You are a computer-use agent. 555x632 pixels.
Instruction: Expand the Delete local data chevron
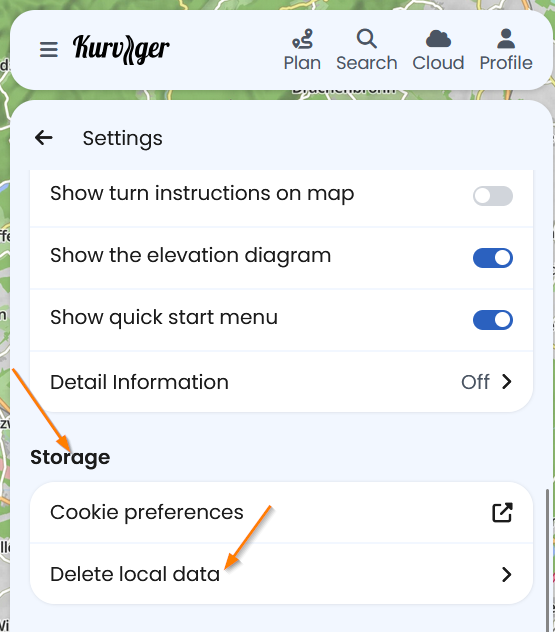pos(507,574)
